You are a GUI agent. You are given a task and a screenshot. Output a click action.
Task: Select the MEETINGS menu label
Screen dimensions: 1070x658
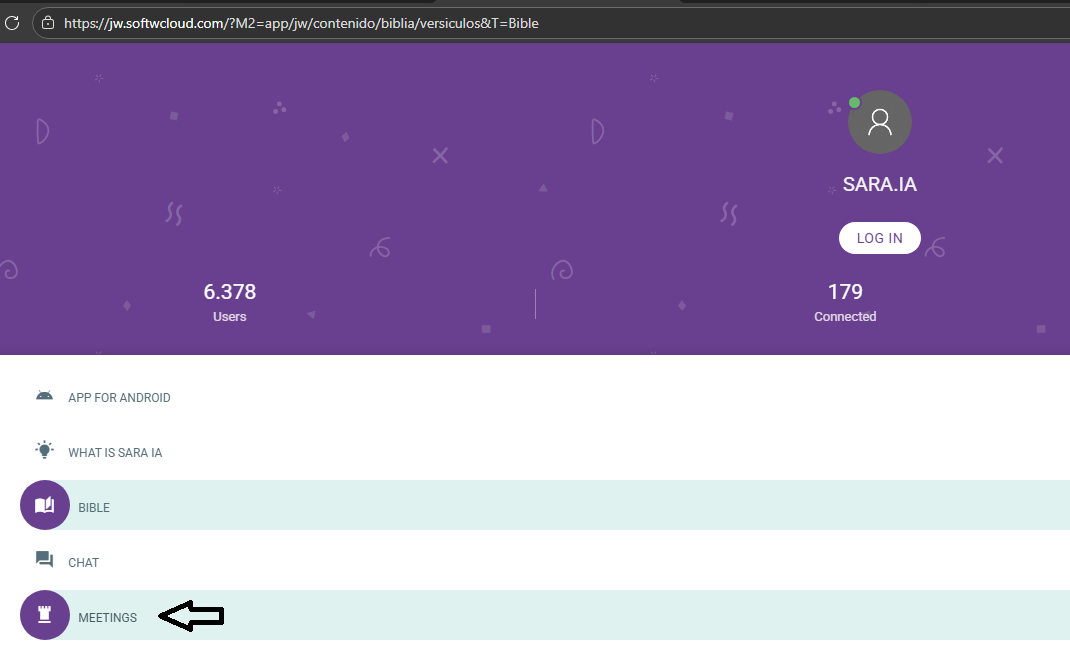[108, 618]
